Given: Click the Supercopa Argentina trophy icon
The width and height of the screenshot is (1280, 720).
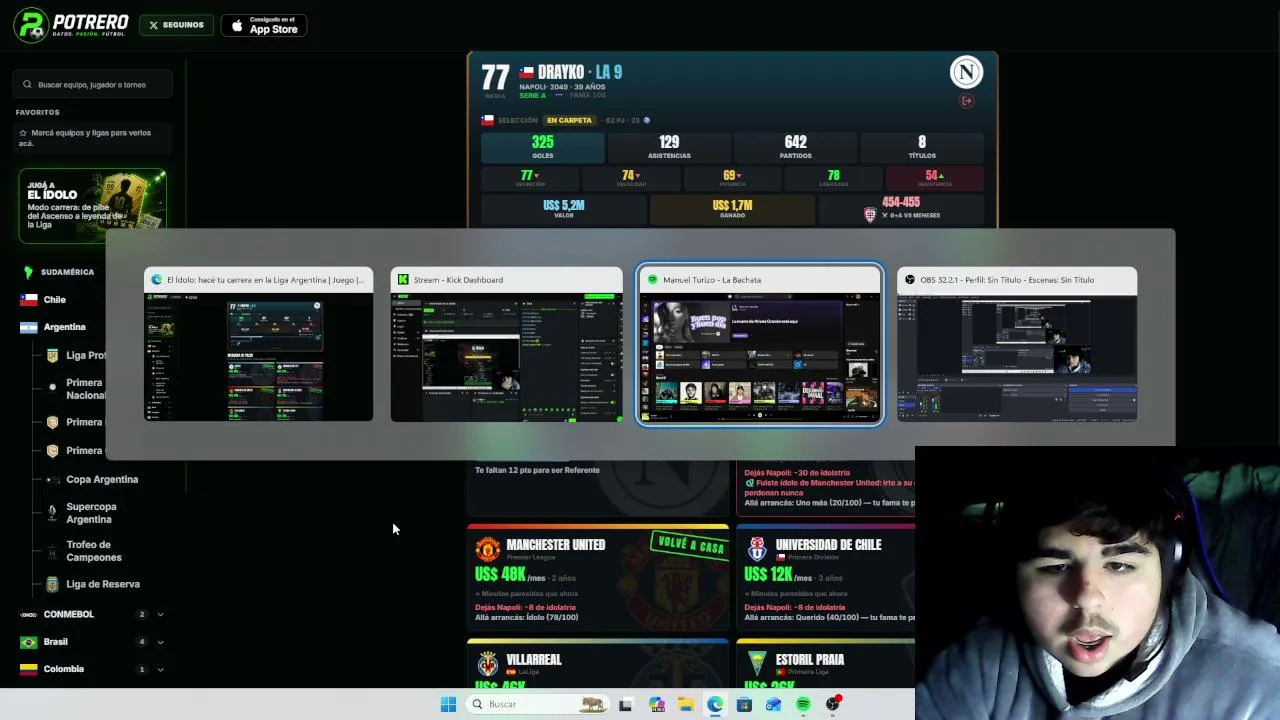Looking at the screenshot, I should pyautogui.click(x=52, y=513).
